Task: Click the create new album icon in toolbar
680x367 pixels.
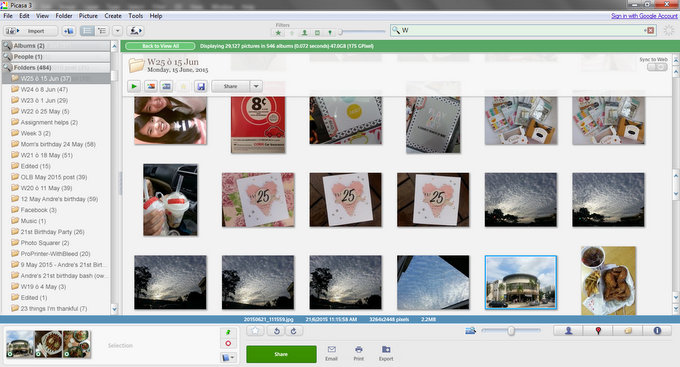Action: tap(69, 31)
